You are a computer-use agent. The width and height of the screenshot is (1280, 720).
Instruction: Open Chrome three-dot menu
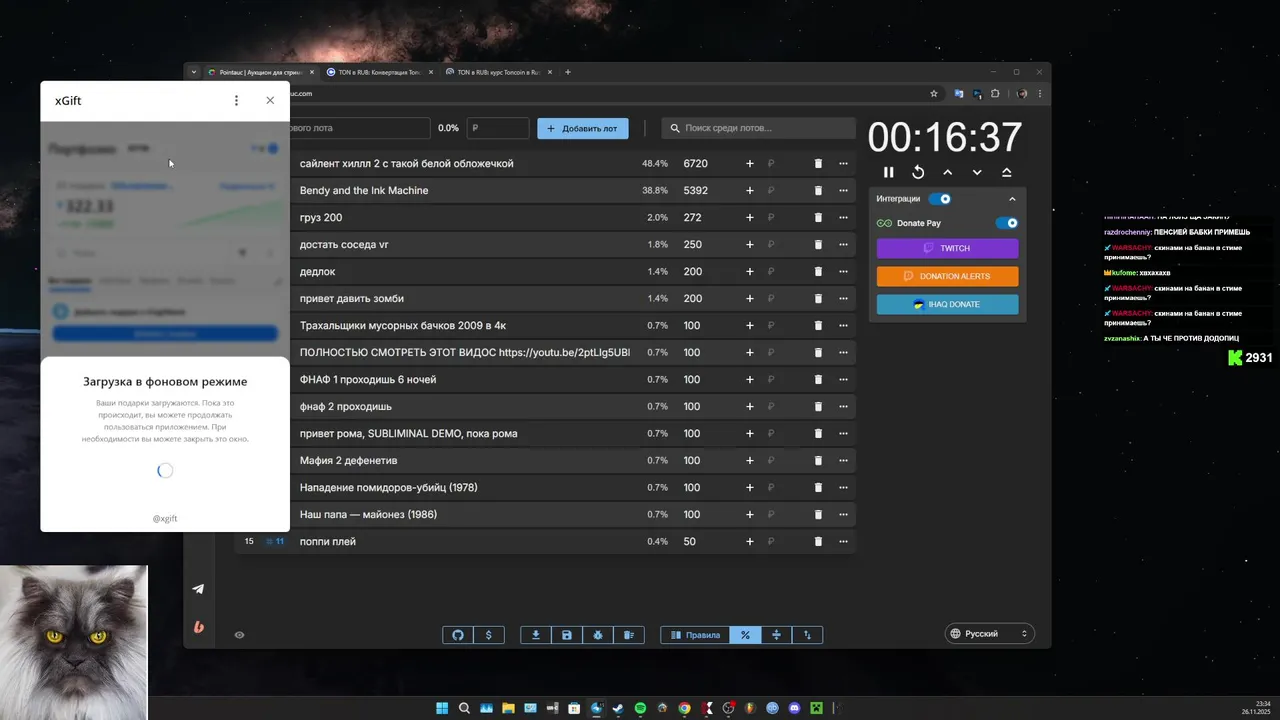pos(1039,94)
